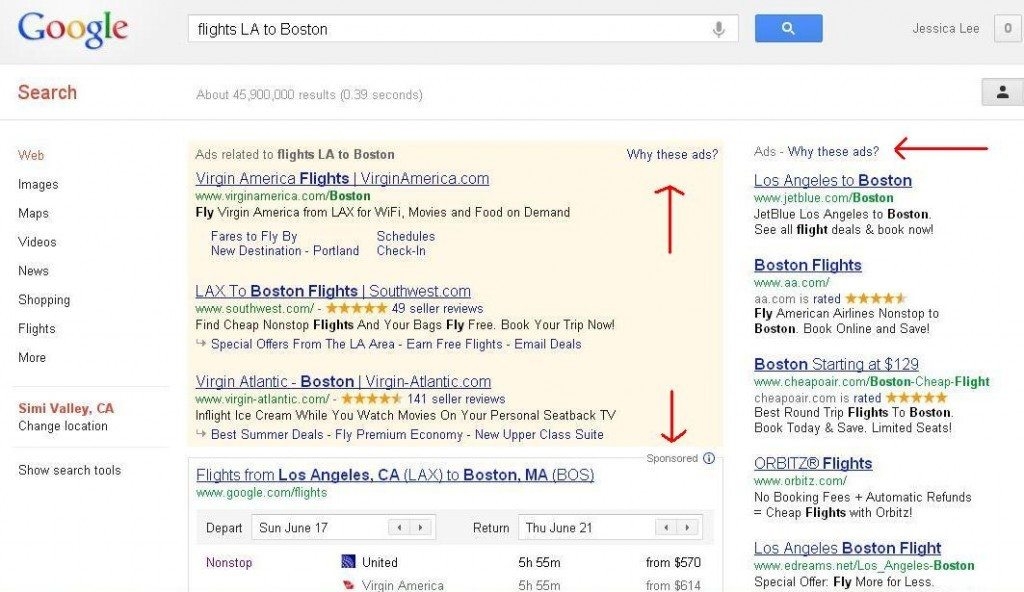Screen dimensions: 1024x592
Task: Click the Sponsored info icon
Action: 709,458
